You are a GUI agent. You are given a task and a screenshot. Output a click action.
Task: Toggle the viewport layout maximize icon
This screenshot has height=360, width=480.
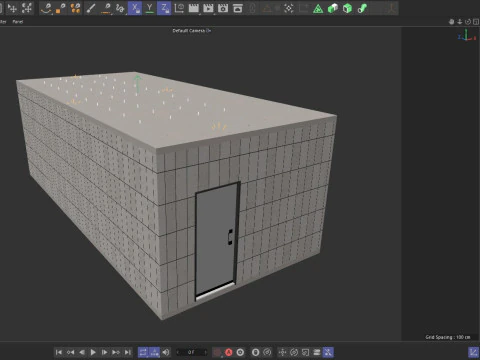pos(476,22)
